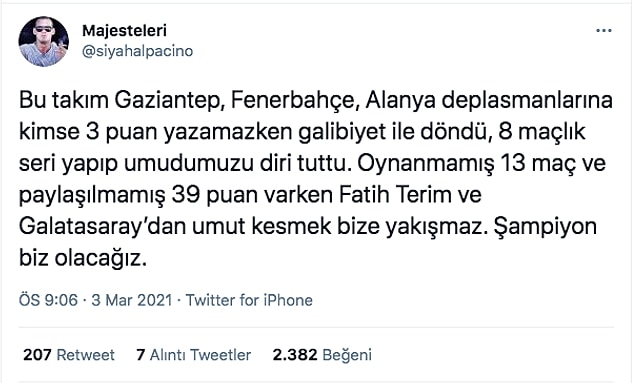Click the ÖS 9:06 timestamp
This screenshot has height=383, width=635.
tap(48, 300)
